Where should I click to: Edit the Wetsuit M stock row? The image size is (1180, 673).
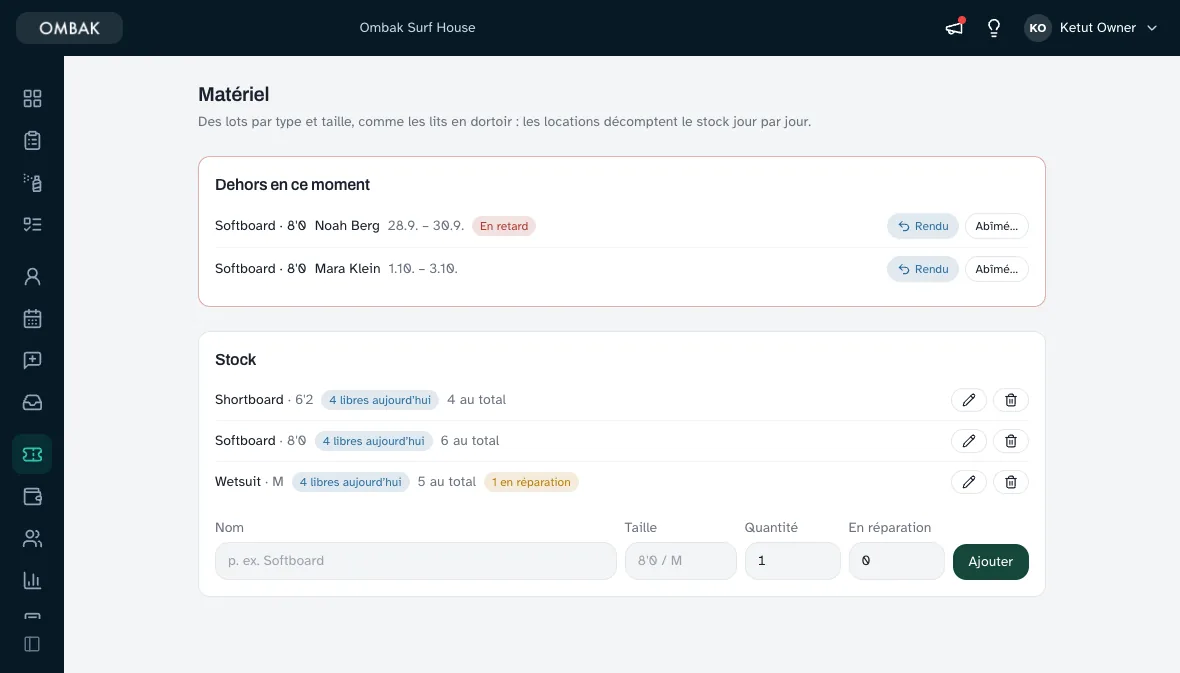point(969,482)
